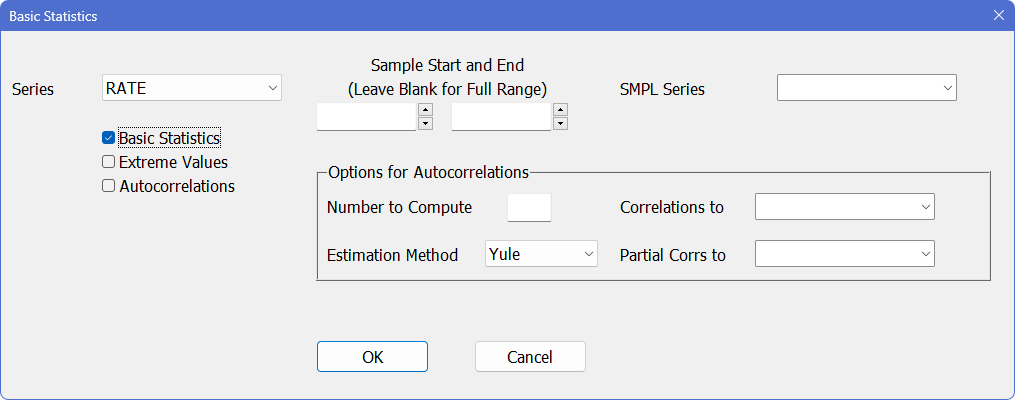Image resolution: width=1015 pixels, height=400 pixels.
Task: Turn on the Autocorrelations checkbox
Action: [x=109, y=186]
